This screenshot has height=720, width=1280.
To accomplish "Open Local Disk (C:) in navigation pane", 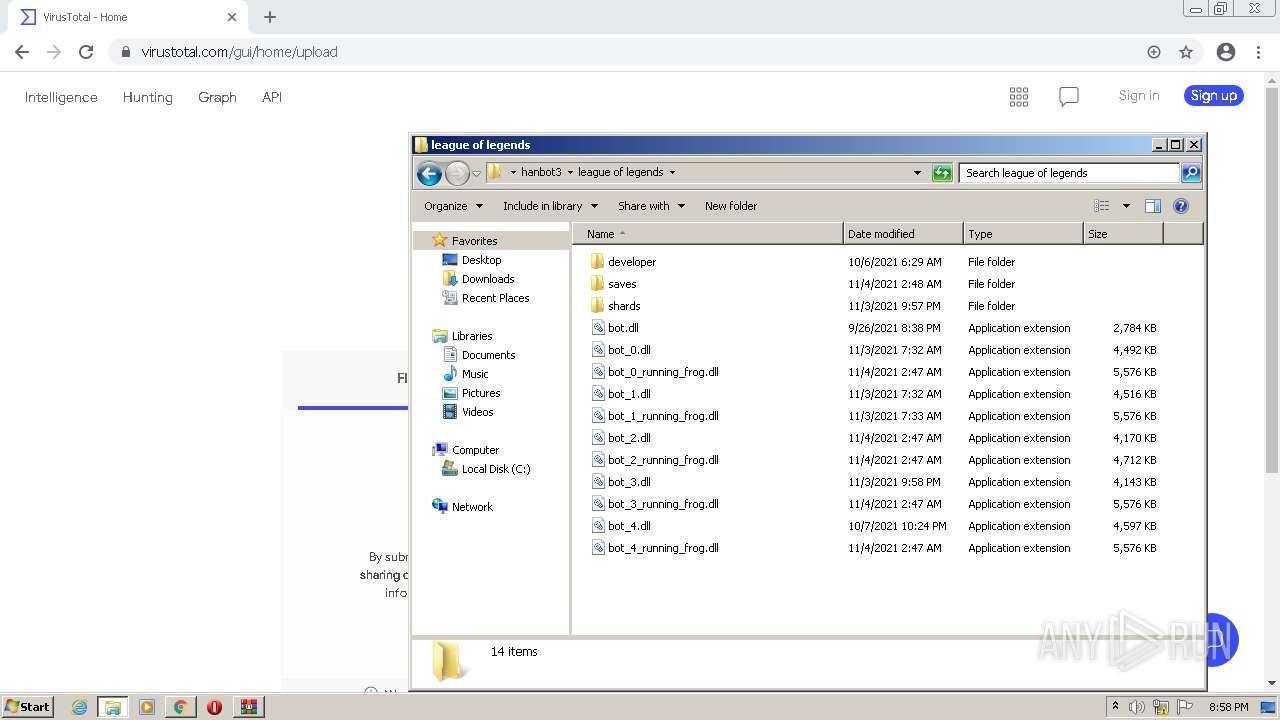I will 496,469.
